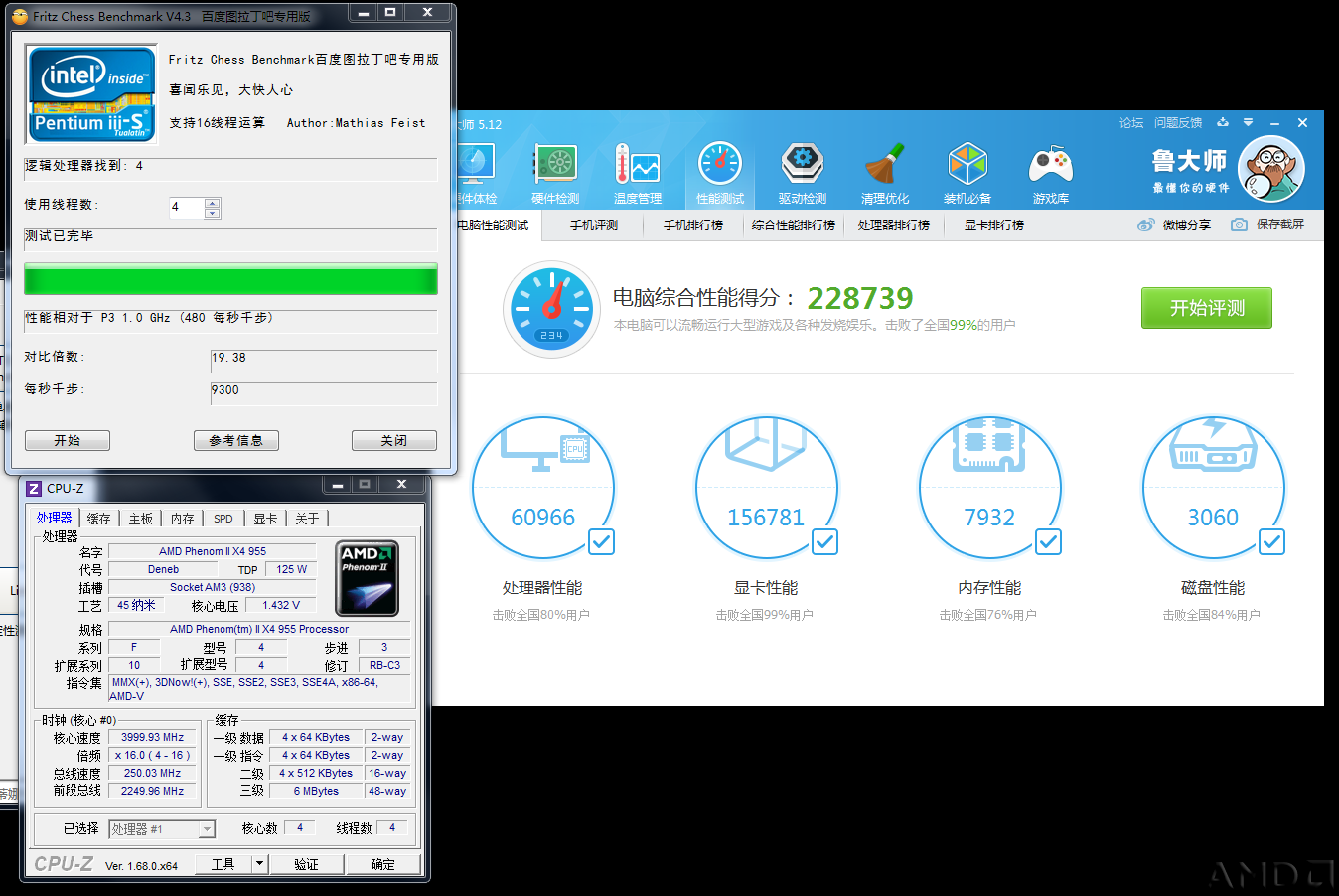This screenshot has height=896, width=1339.
Task: Click 验证 button in CPU-Z
Action: tap(307, 864)
